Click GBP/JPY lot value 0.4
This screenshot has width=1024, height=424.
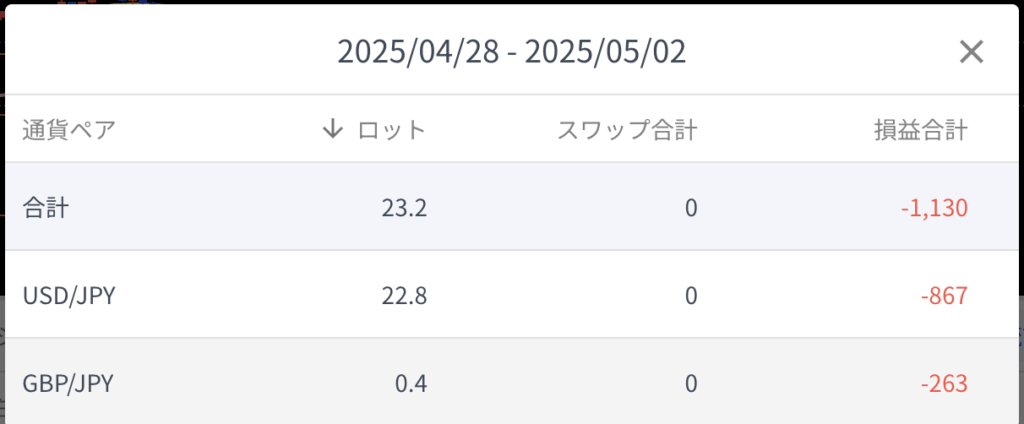(411, 384)
